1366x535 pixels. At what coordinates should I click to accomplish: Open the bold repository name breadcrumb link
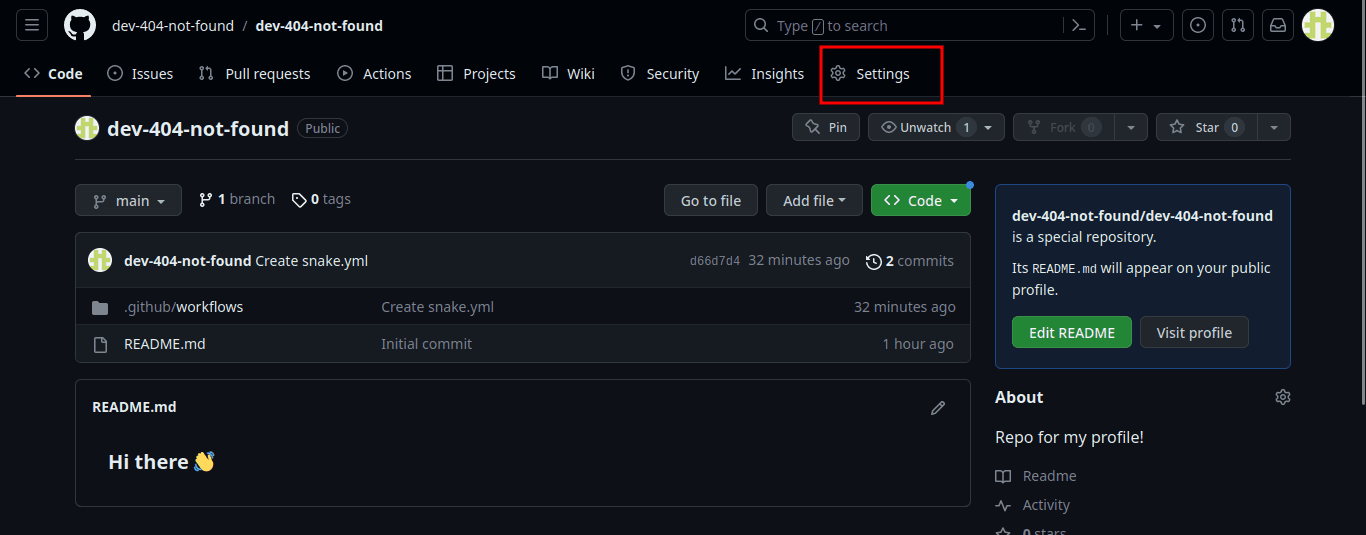(x=319, y=26)
